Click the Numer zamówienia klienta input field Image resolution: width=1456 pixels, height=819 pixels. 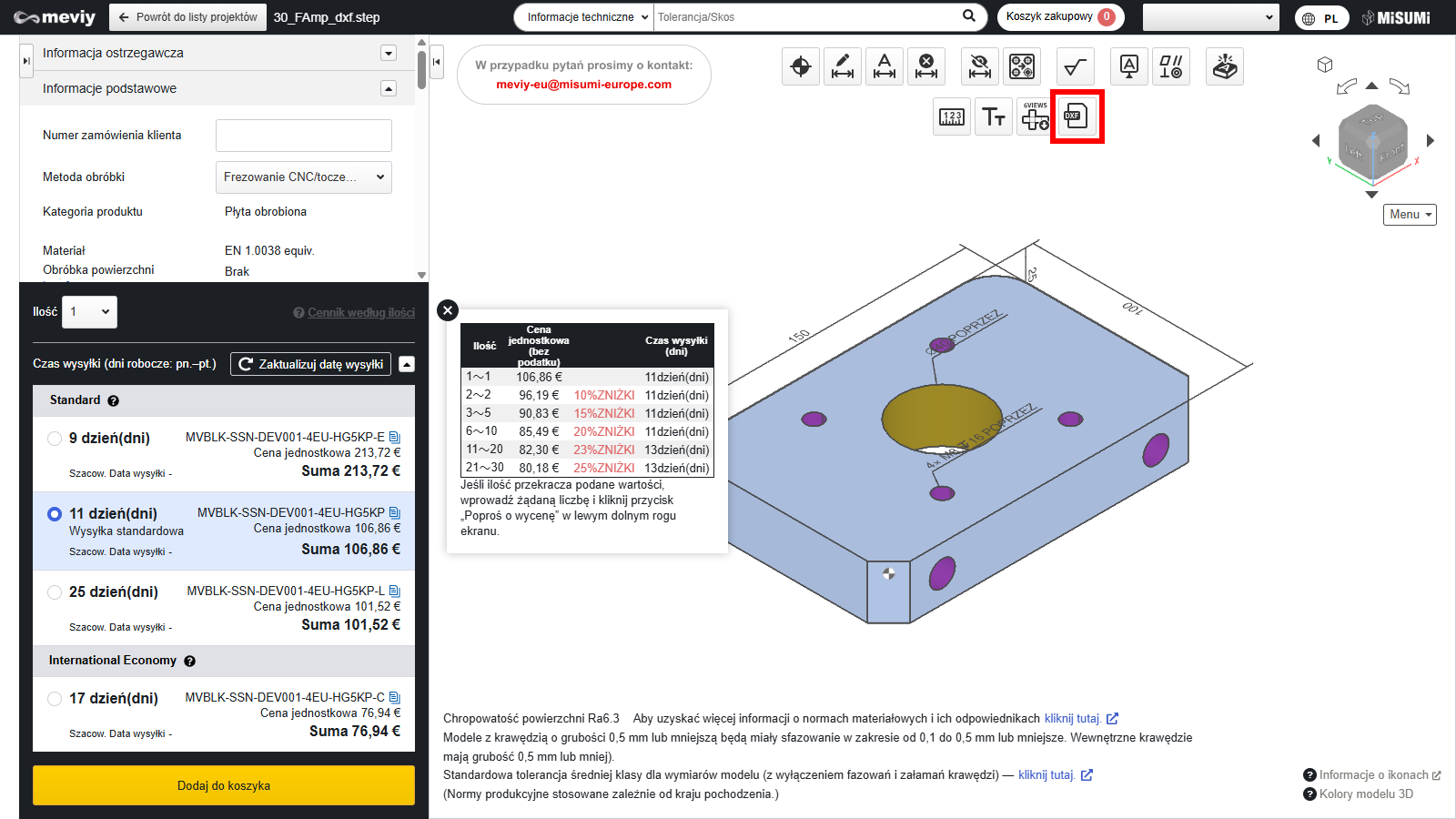pyautogui.click(x=303, y=136)
